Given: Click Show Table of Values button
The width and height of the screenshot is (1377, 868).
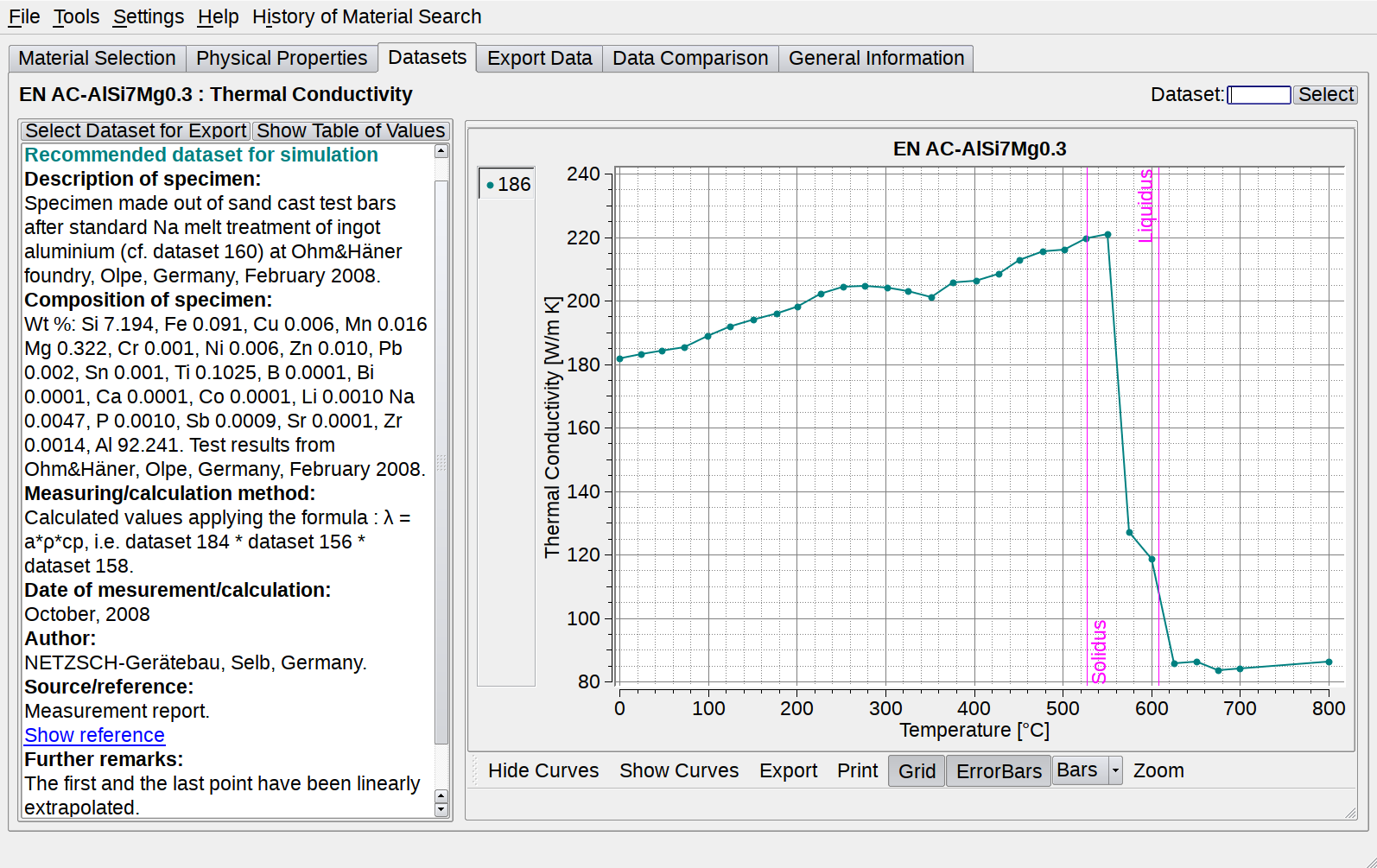Looking at the screenshot, I should tap(351, 130).
